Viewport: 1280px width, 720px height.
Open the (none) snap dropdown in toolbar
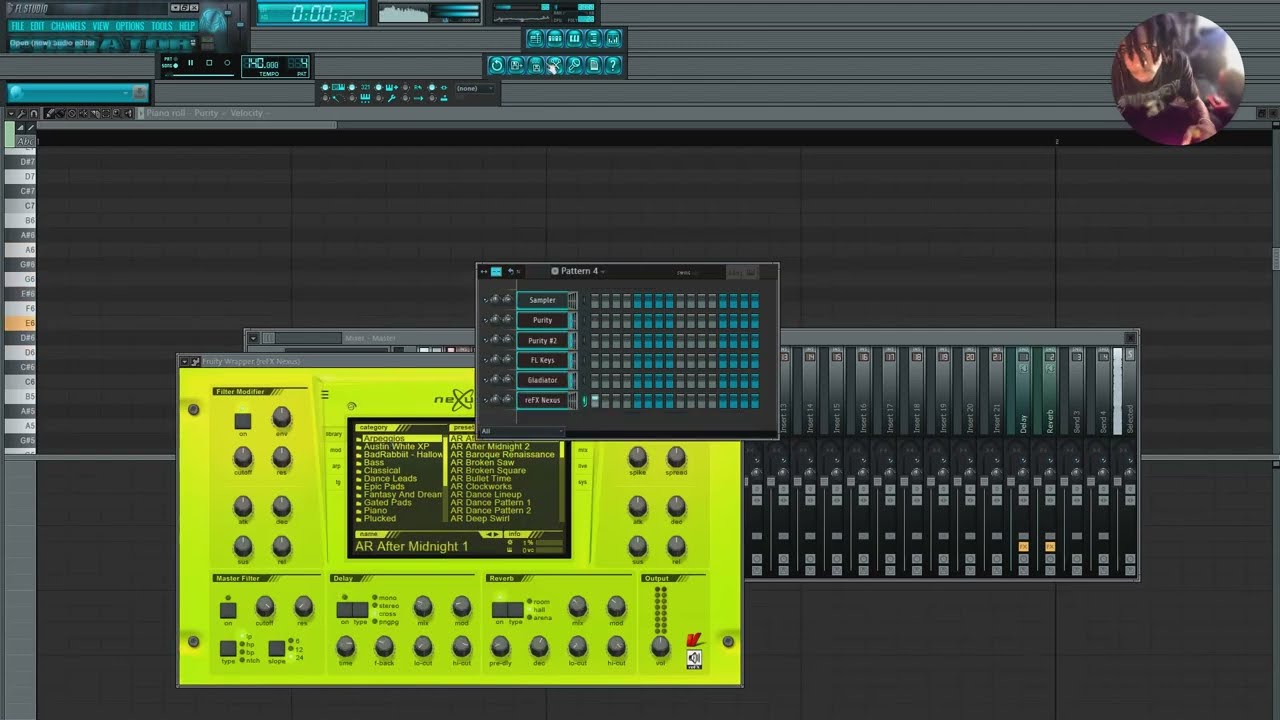pyautogui.click(x=475, y=88)
